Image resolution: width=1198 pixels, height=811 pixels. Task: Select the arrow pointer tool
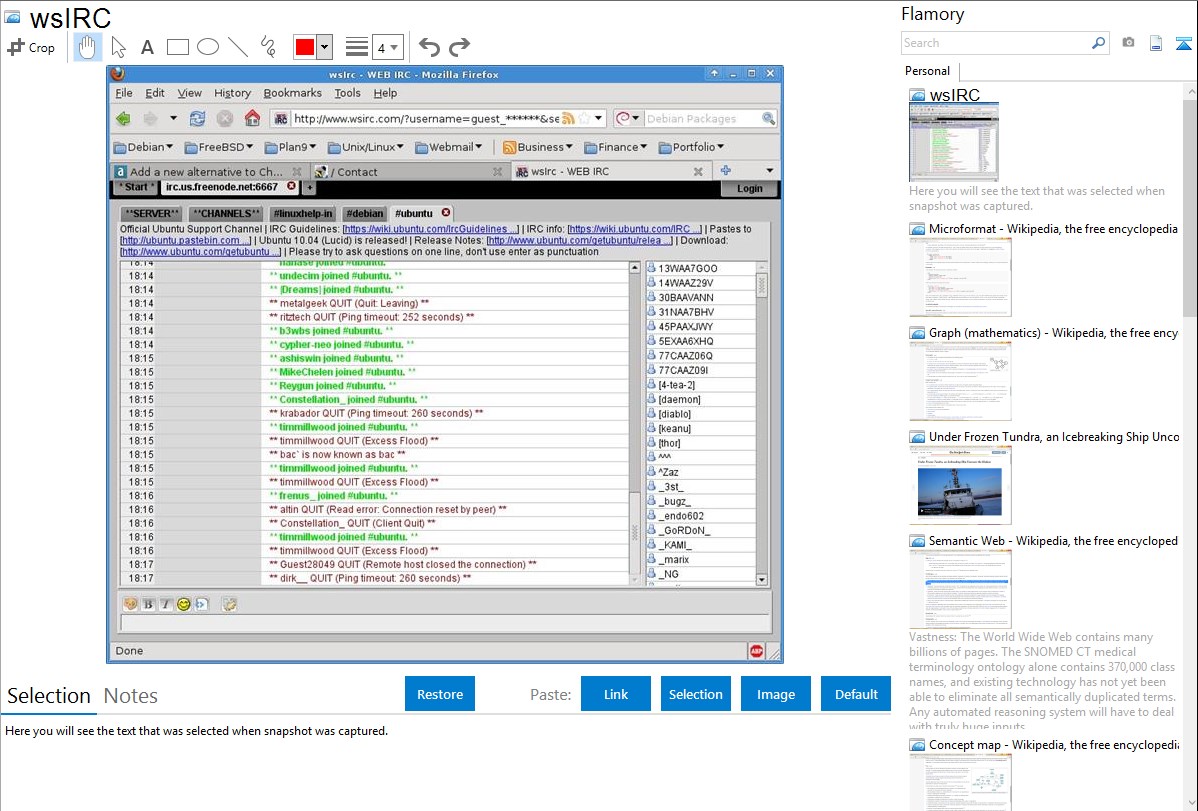pyautogui.click(x=118, y=47)
